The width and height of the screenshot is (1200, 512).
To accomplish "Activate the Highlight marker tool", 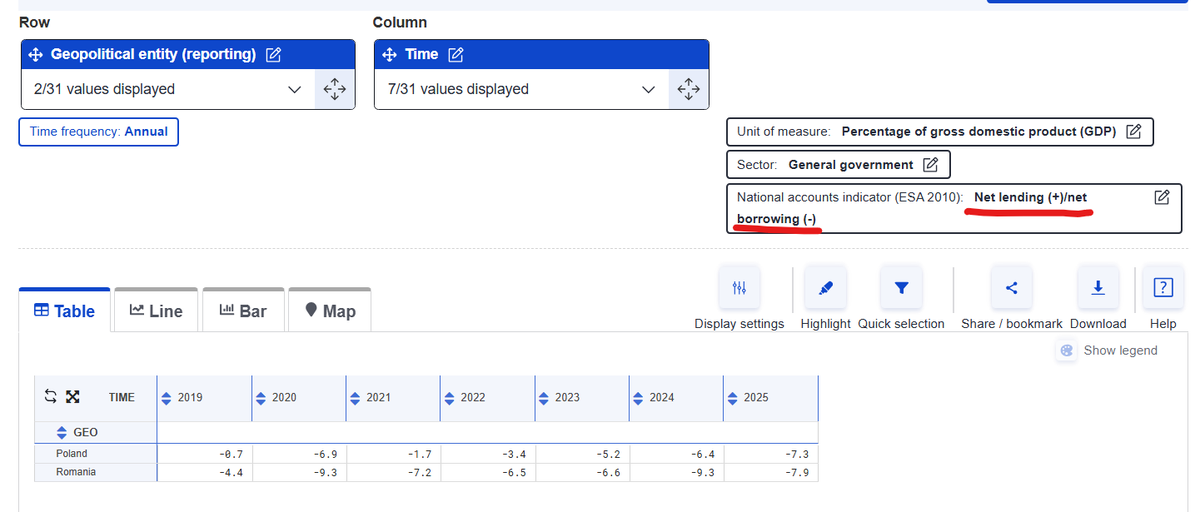I will point(825,288).
